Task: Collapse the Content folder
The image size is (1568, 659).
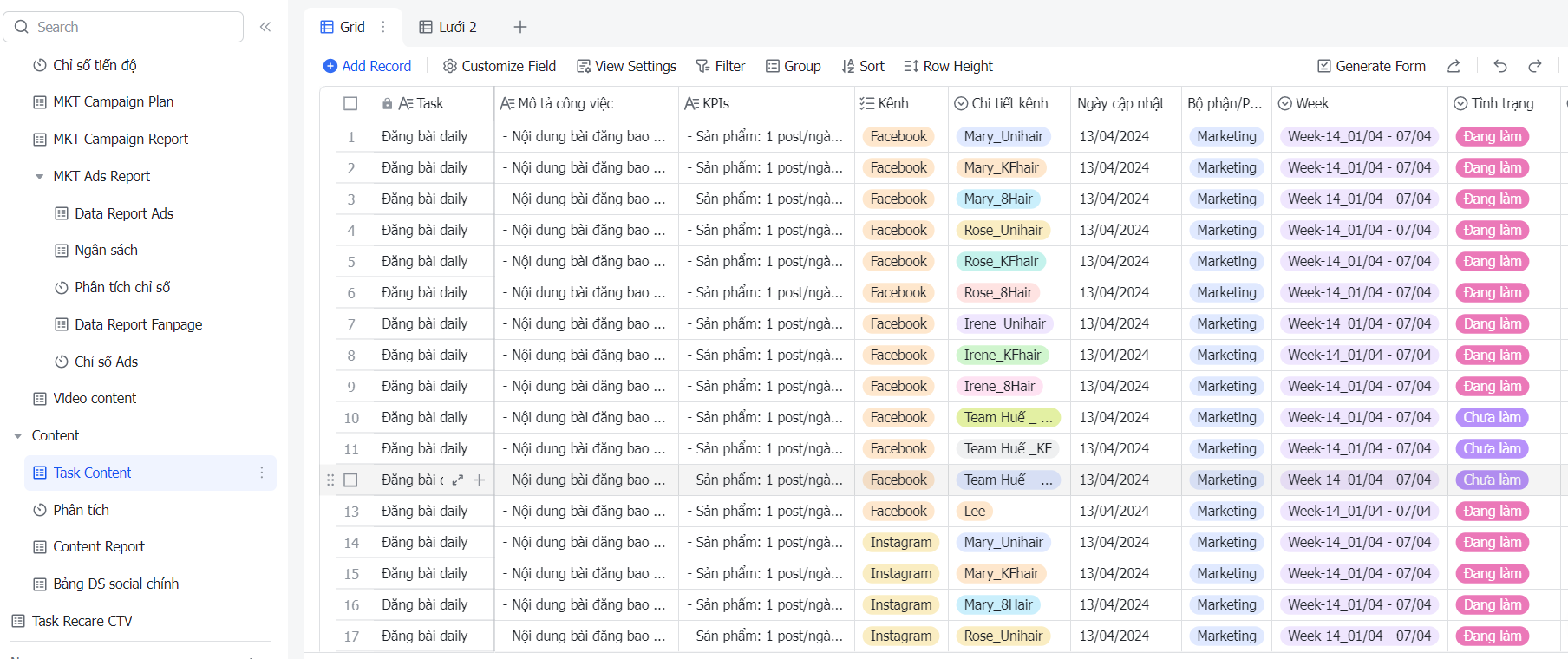Action: [x=17, y=435]
